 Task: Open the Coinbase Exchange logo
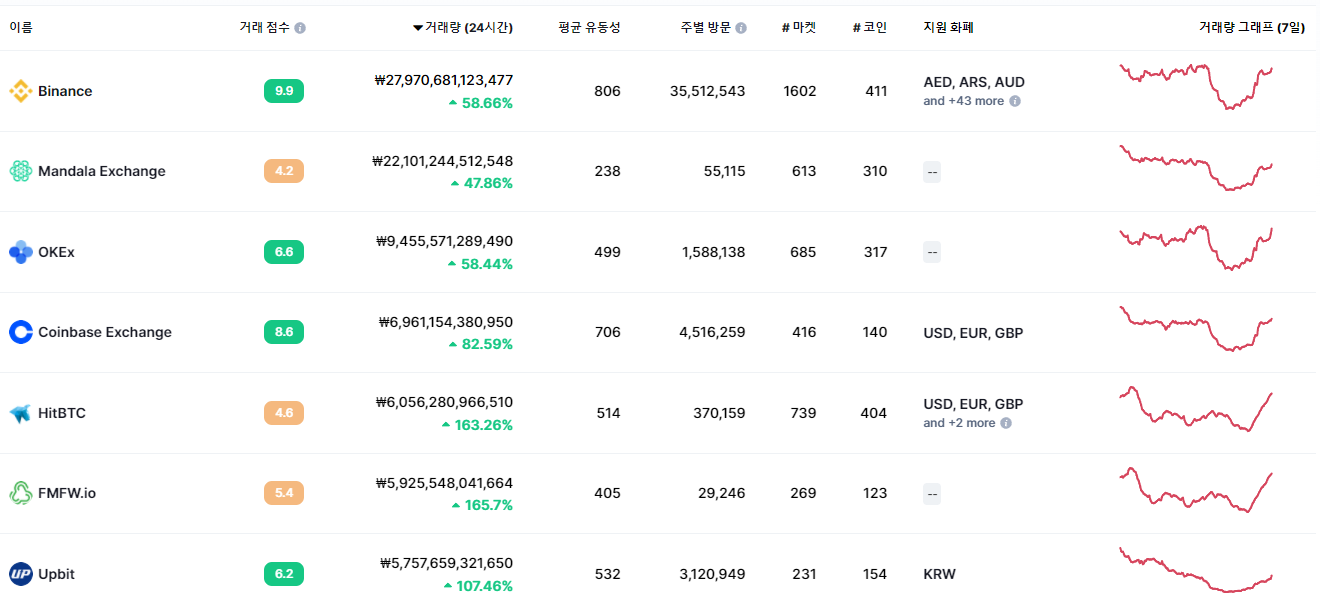pos(21,332)
